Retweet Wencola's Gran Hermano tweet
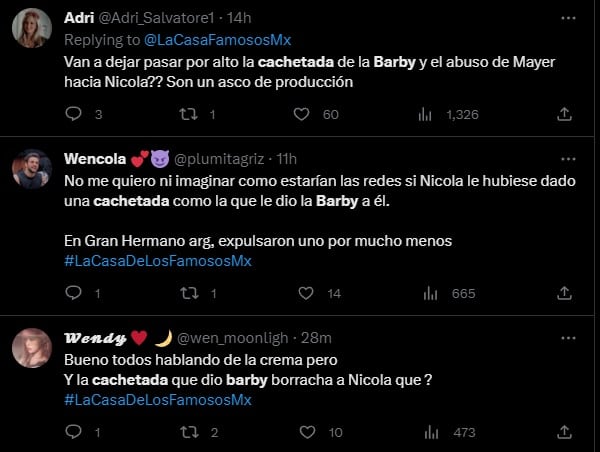This screenshot has height=452, width=600. coord(188,293)
